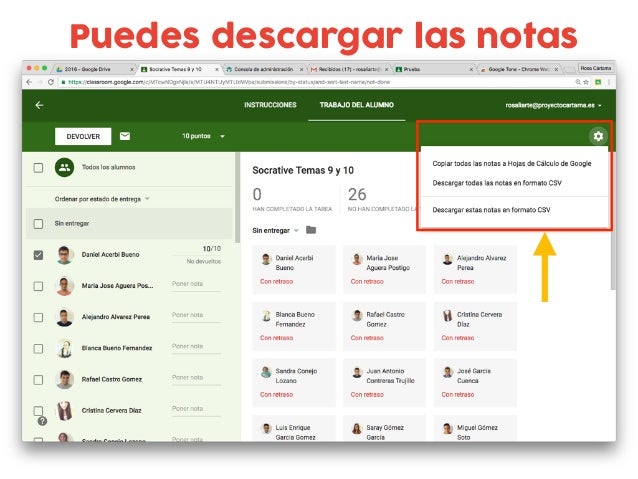Click Daniel Acerbi Bueno's avatar in the list
The width and height of the screenshot is (638, 479).
click(x=64, y=255)
